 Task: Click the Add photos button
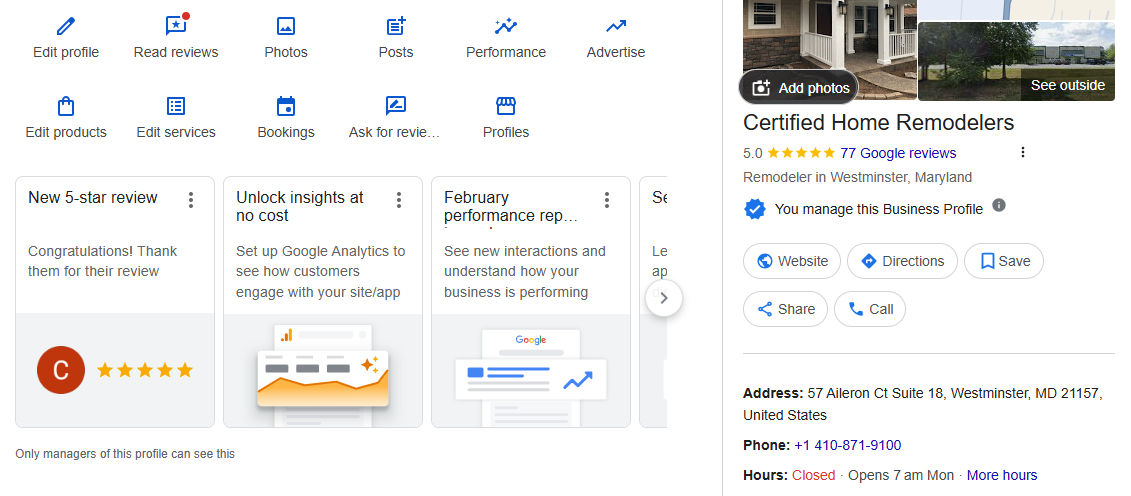pyautogui.click(x=799, y=88)
